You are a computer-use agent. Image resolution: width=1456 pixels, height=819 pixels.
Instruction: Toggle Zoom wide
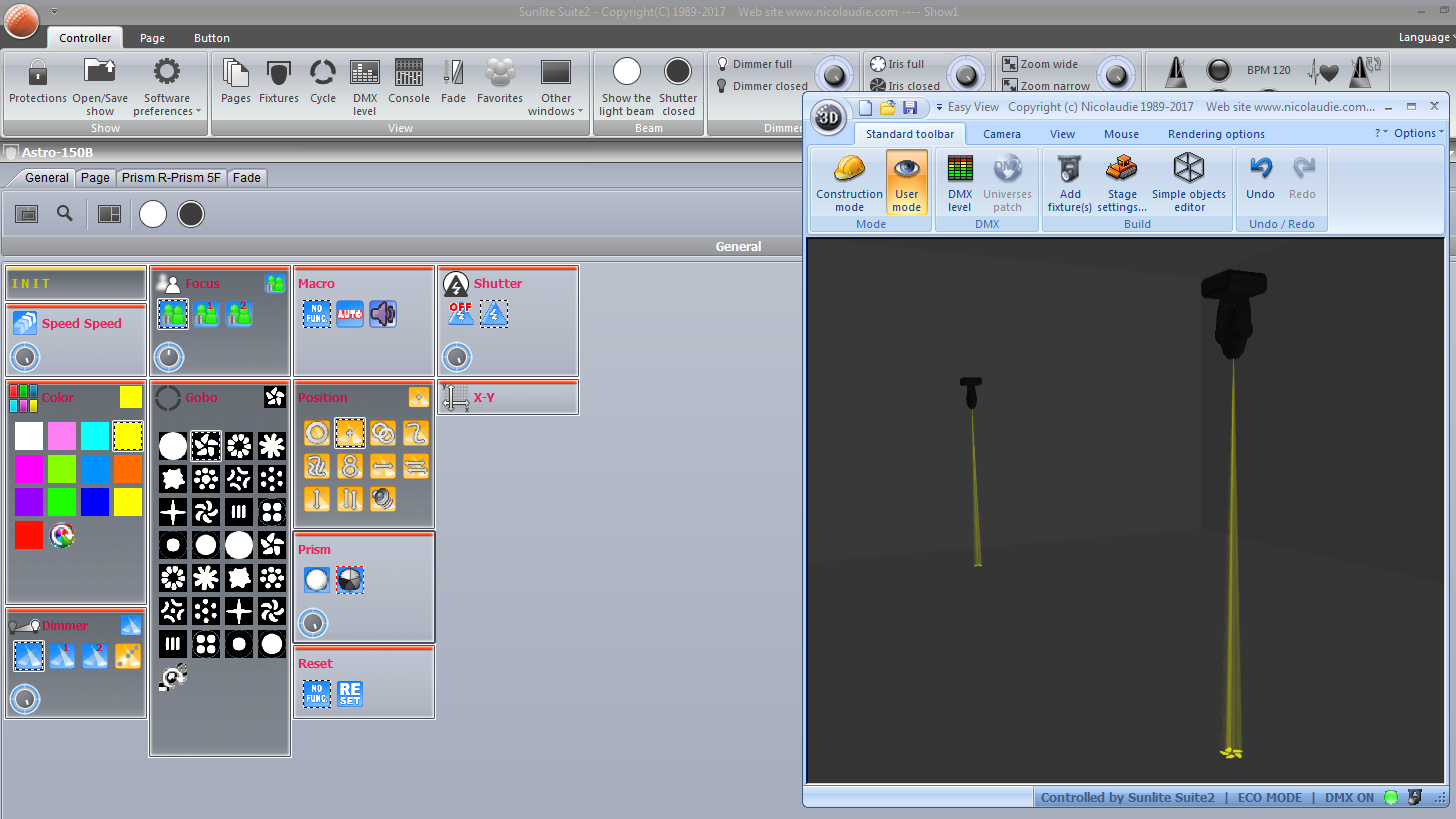click(x=1040, y=64)
